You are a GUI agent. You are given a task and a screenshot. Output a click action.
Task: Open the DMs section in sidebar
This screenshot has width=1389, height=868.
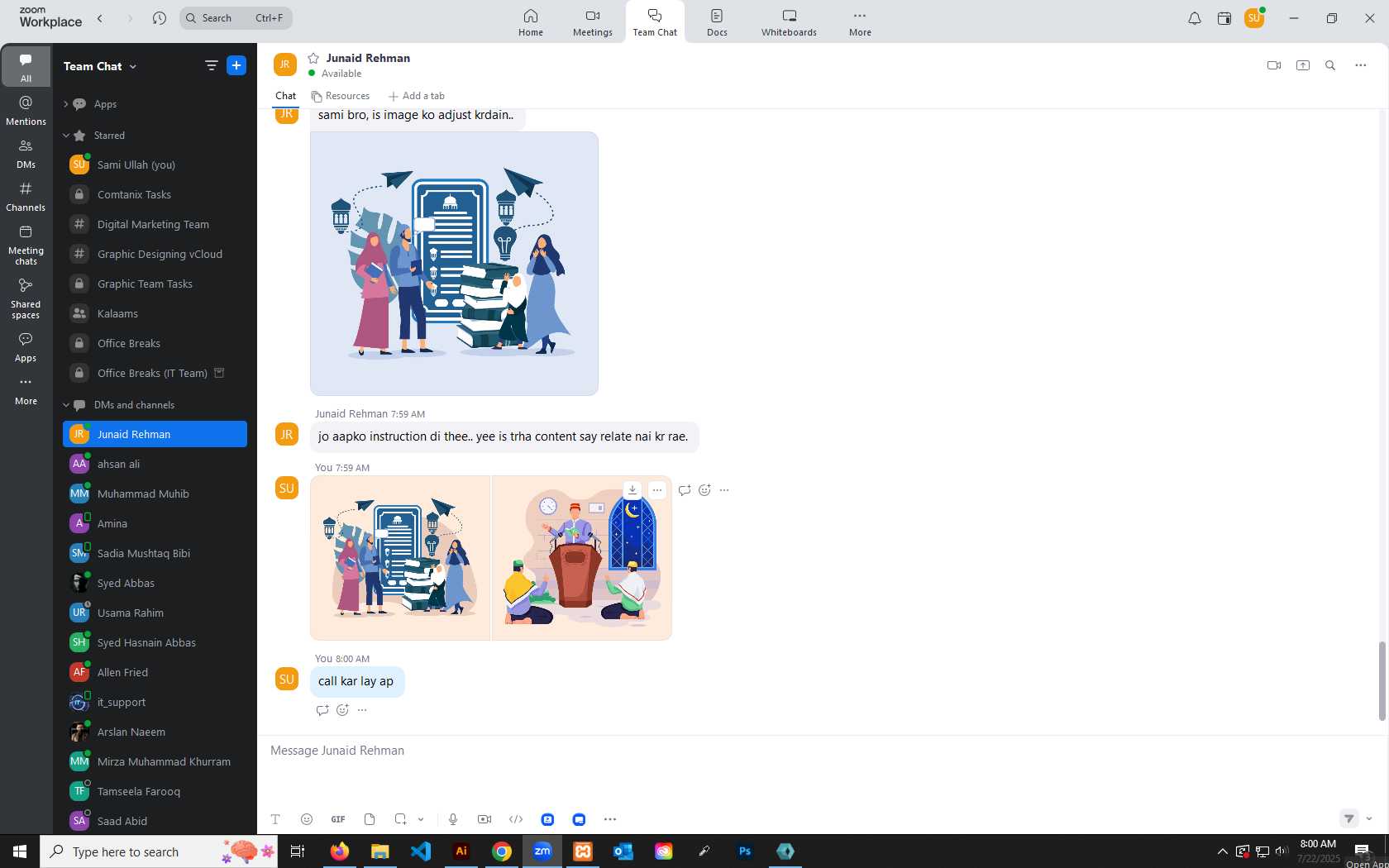click(26, 154)
